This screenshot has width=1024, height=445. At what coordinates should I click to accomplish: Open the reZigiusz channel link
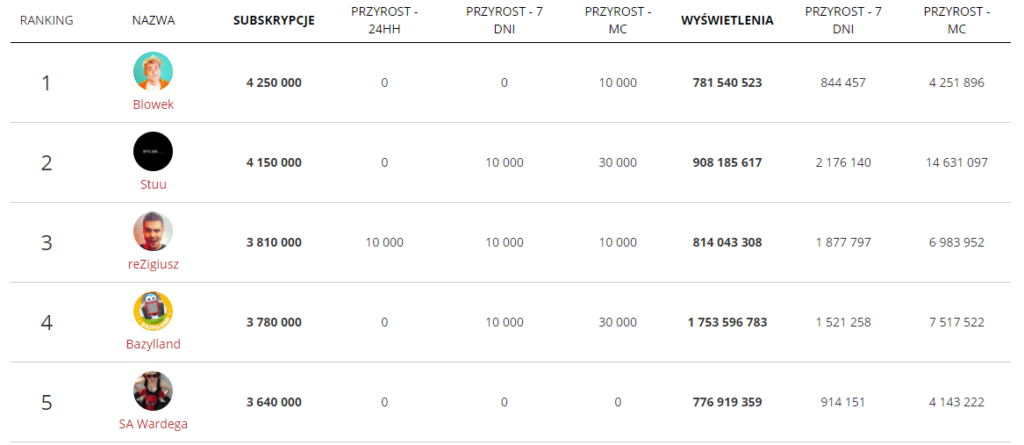(x=153, y=264)
